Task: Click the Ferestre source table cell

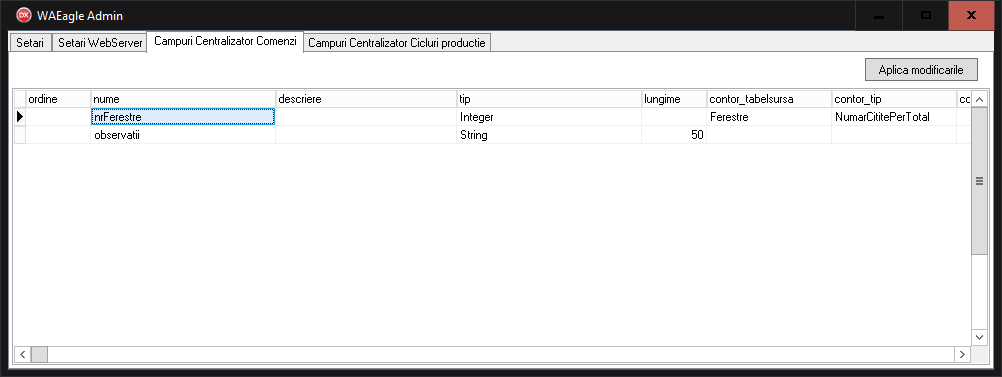Action: 769,117
